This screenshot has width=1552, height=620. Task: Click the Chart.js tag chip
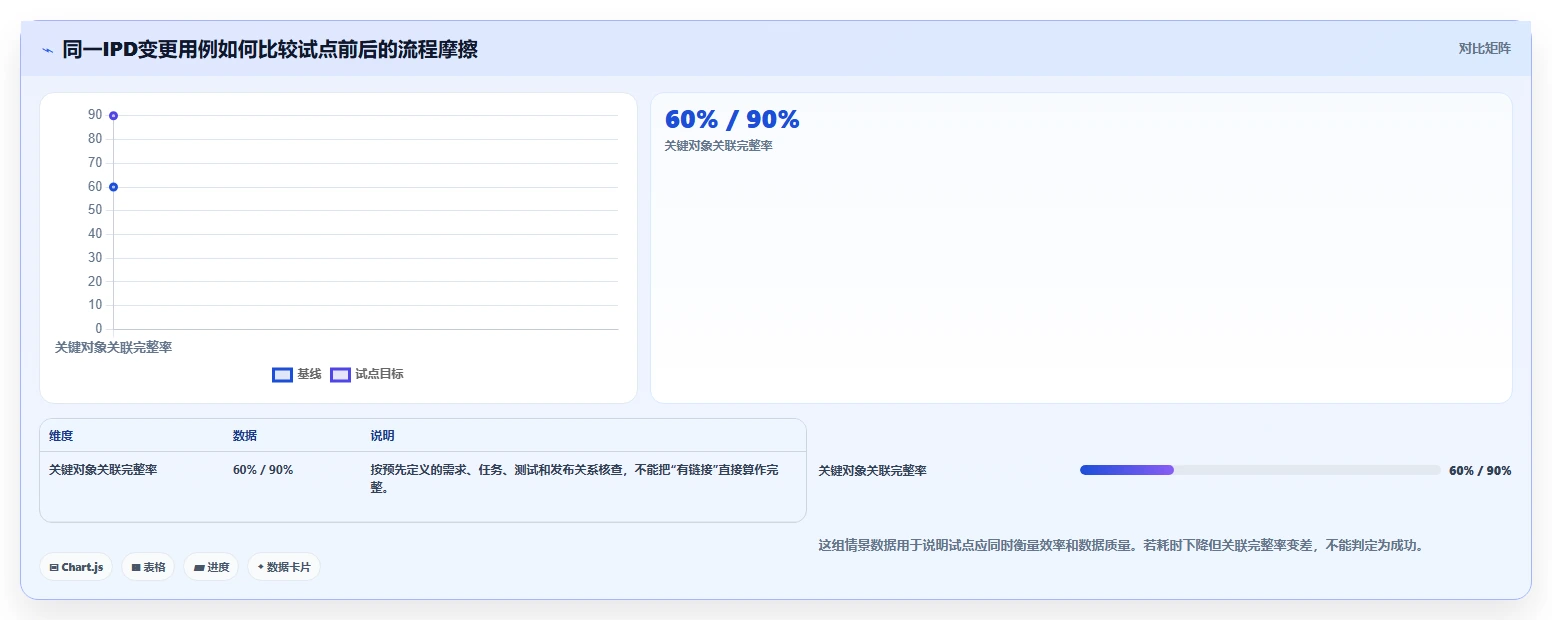coord(76,567)
